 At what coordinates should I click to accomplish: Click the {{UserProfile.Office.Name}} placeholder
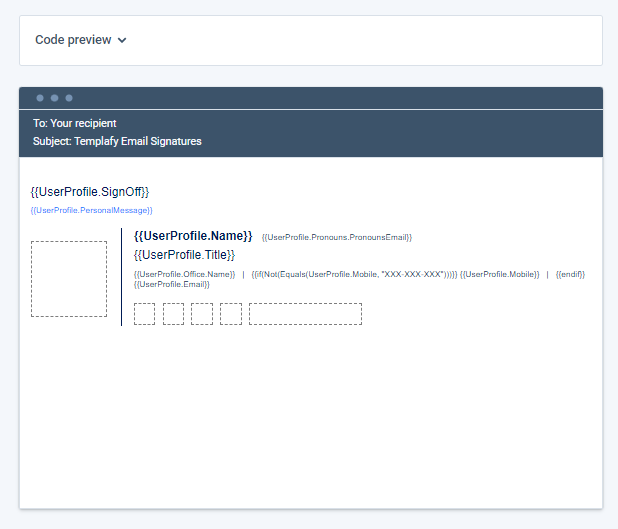click(x=184, y=274)
